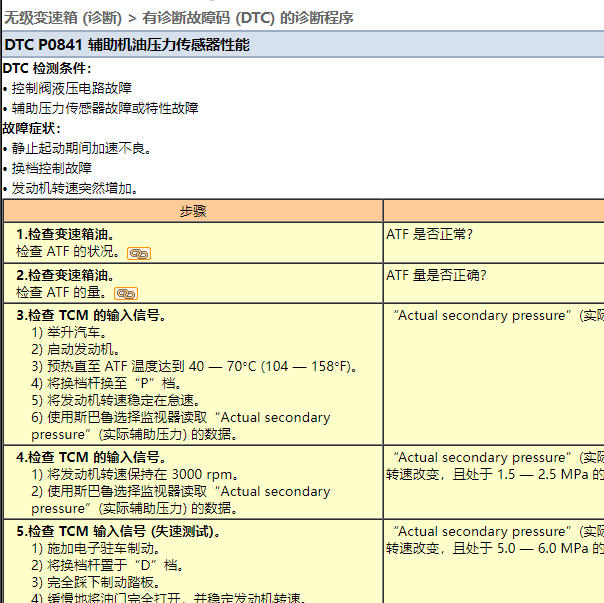Viewport: 604px width, 603px height.
Task: Click the 故障症状 label
Action: pos(31,128)
